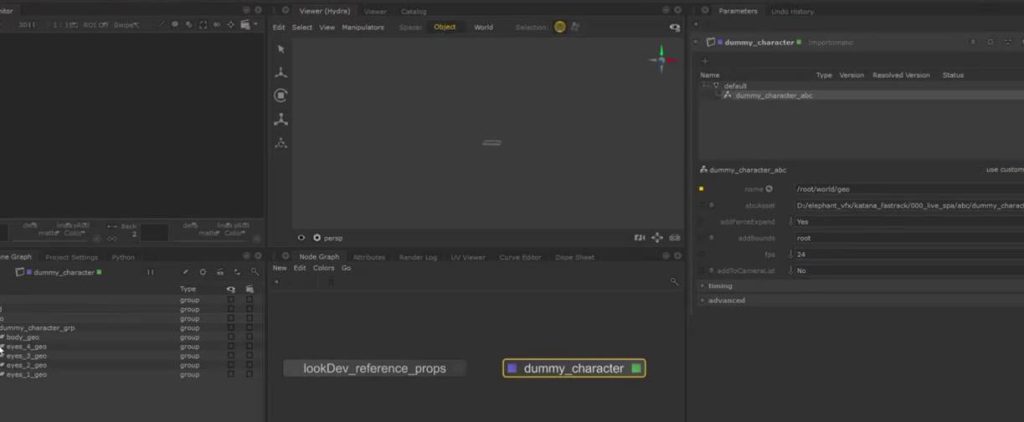This screenshot has height=422, width=1024.
Task: Activate the rotate manipulator icon
Action: tap(281, 96)
